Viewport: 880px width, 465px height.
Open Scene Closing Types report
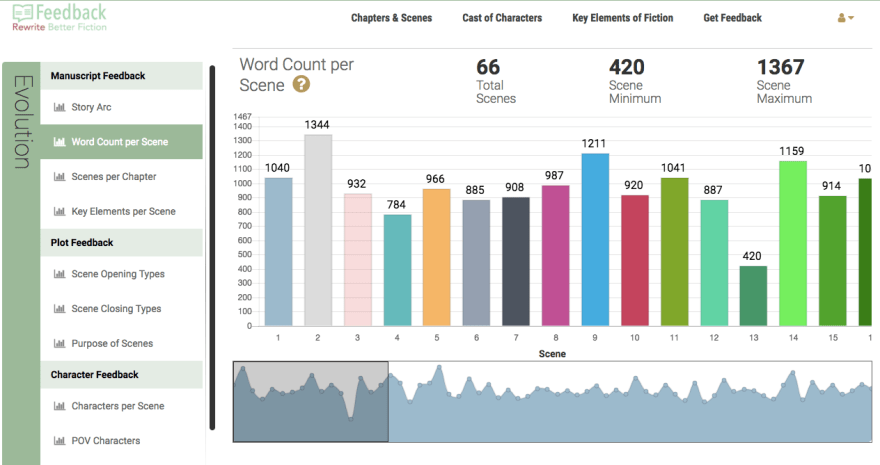coord(116,309)
